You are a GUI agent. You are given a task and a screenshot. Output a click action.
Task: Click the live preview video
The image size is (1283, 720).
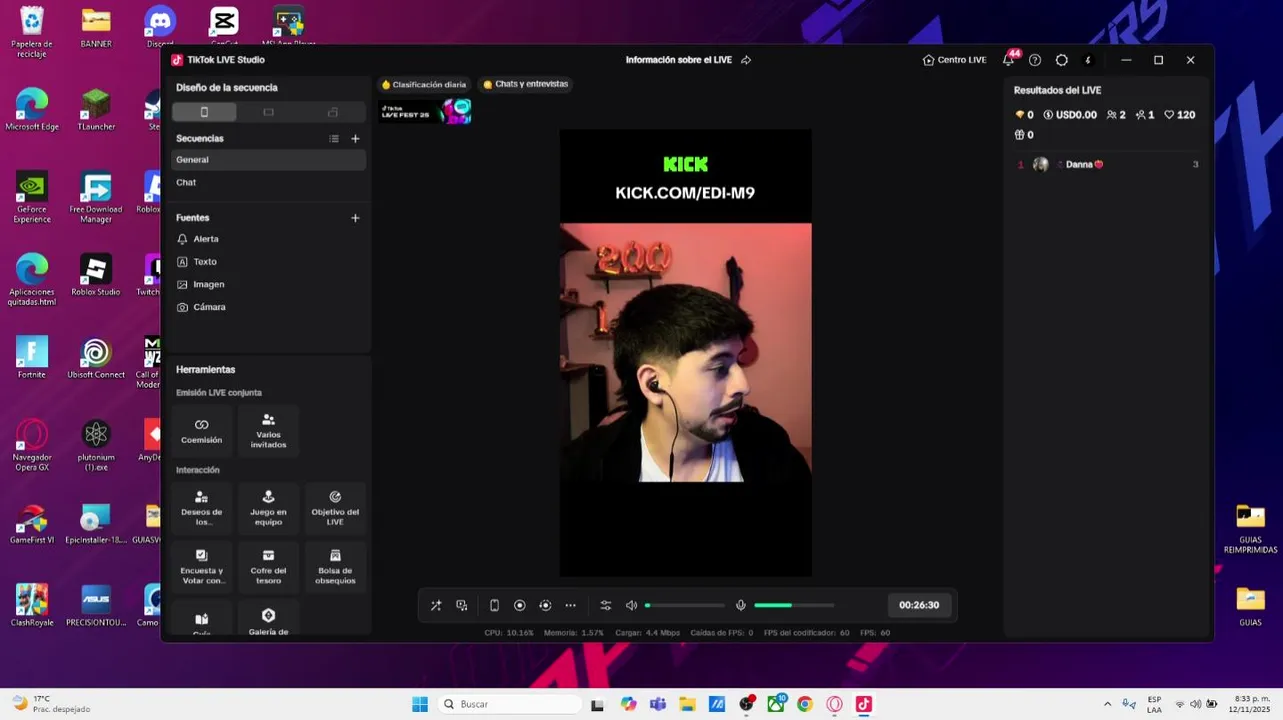686,353
